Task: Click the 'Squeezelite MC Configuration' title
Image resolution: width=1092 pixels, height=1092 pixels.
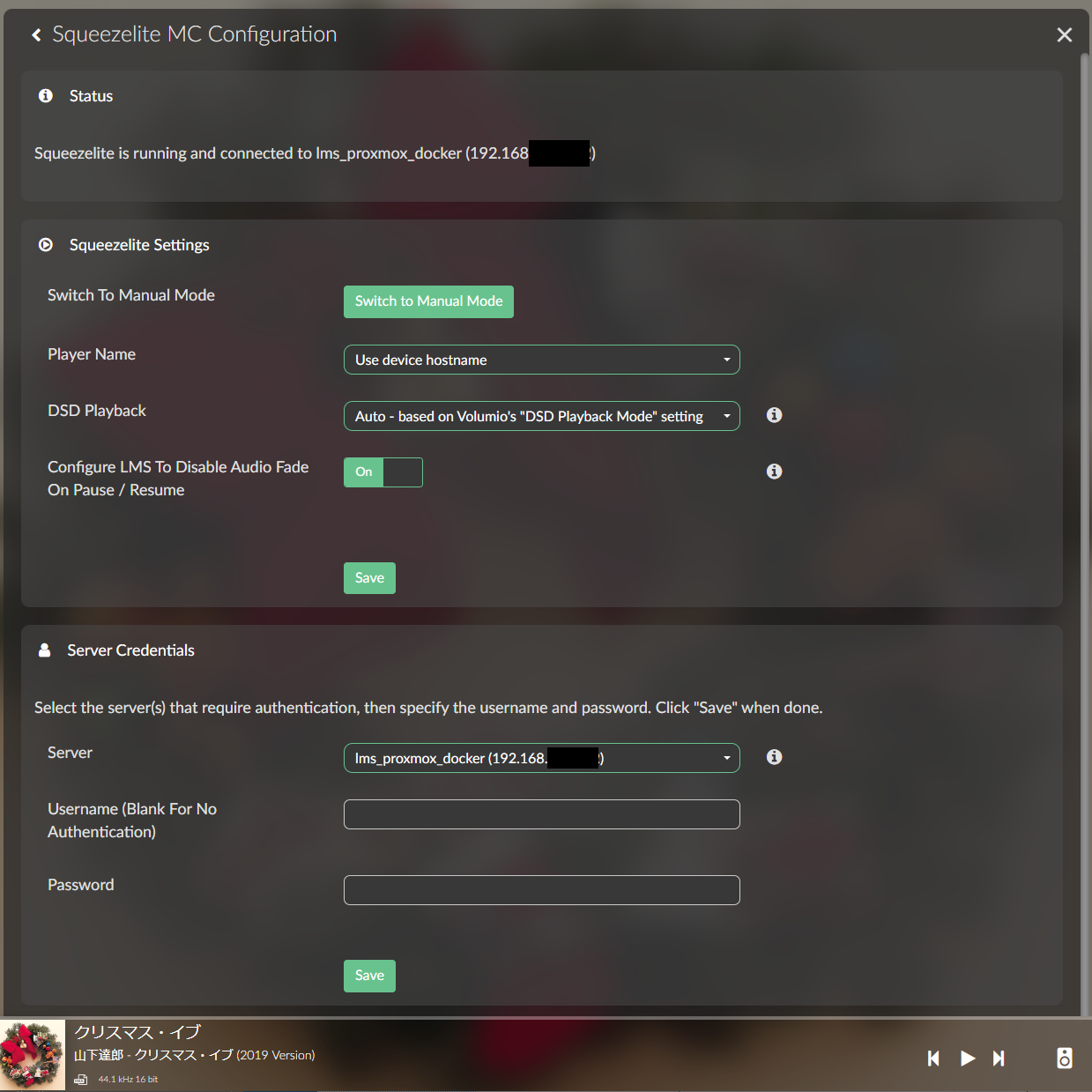Action: click(x=195, y=34)
